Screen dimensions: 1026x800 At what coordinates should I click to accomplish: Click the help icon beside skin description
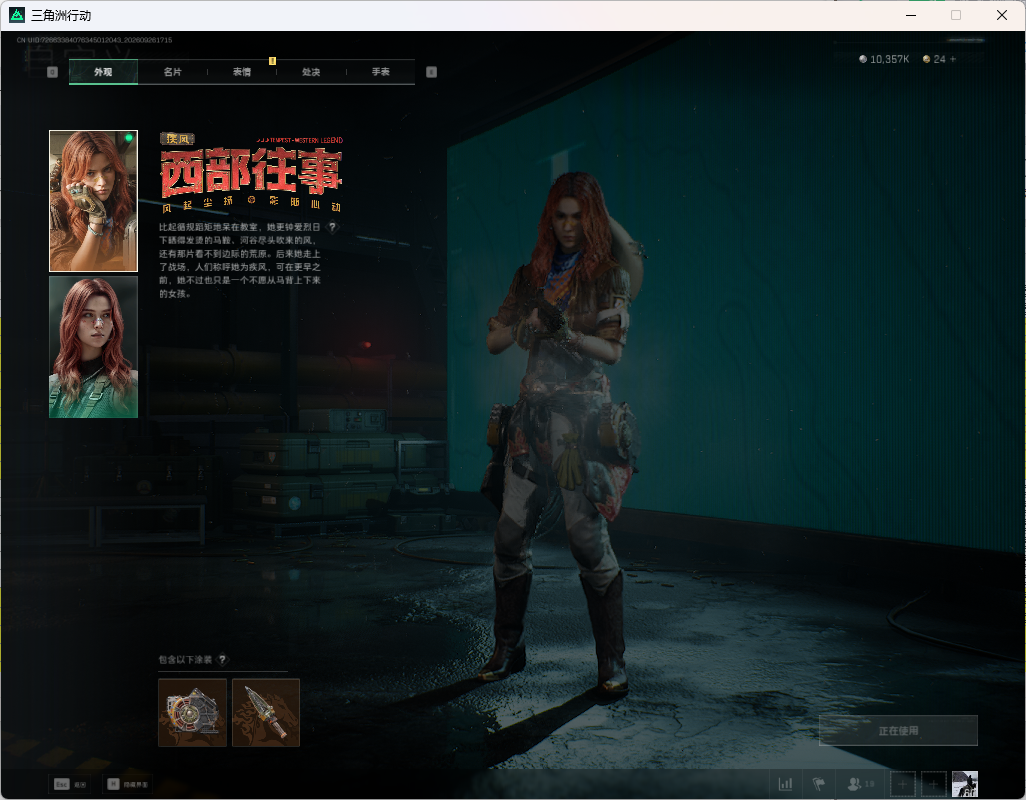332,227
